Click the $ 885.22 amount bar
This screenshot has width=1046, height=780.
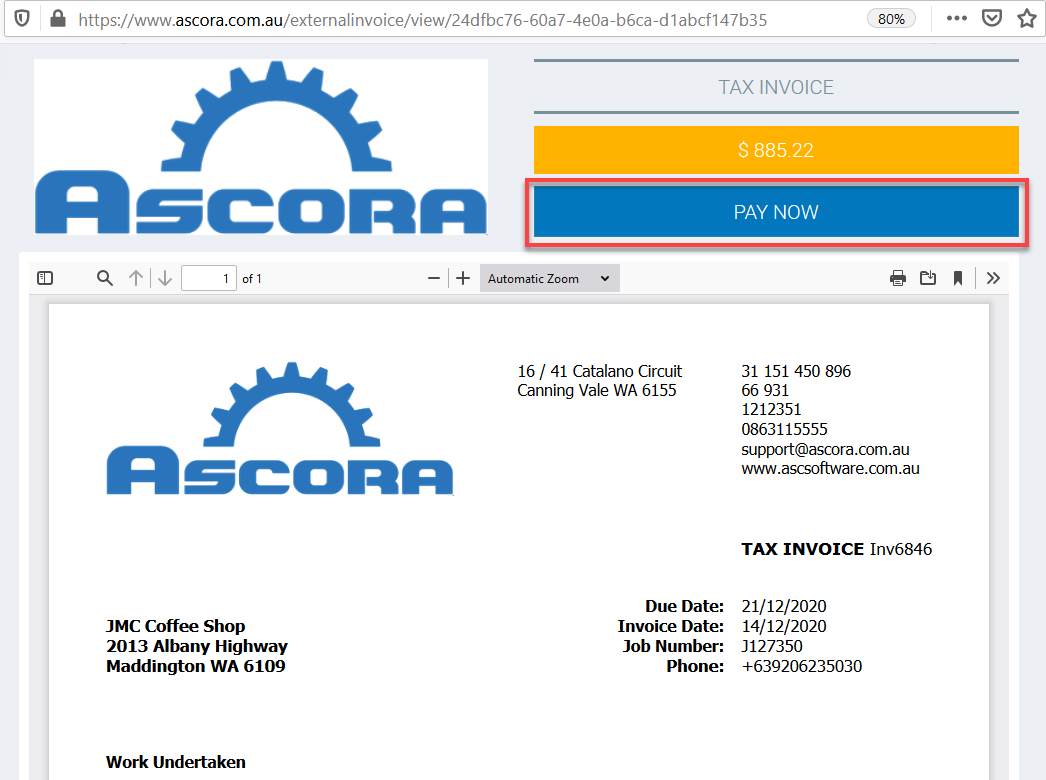(776, 150)
